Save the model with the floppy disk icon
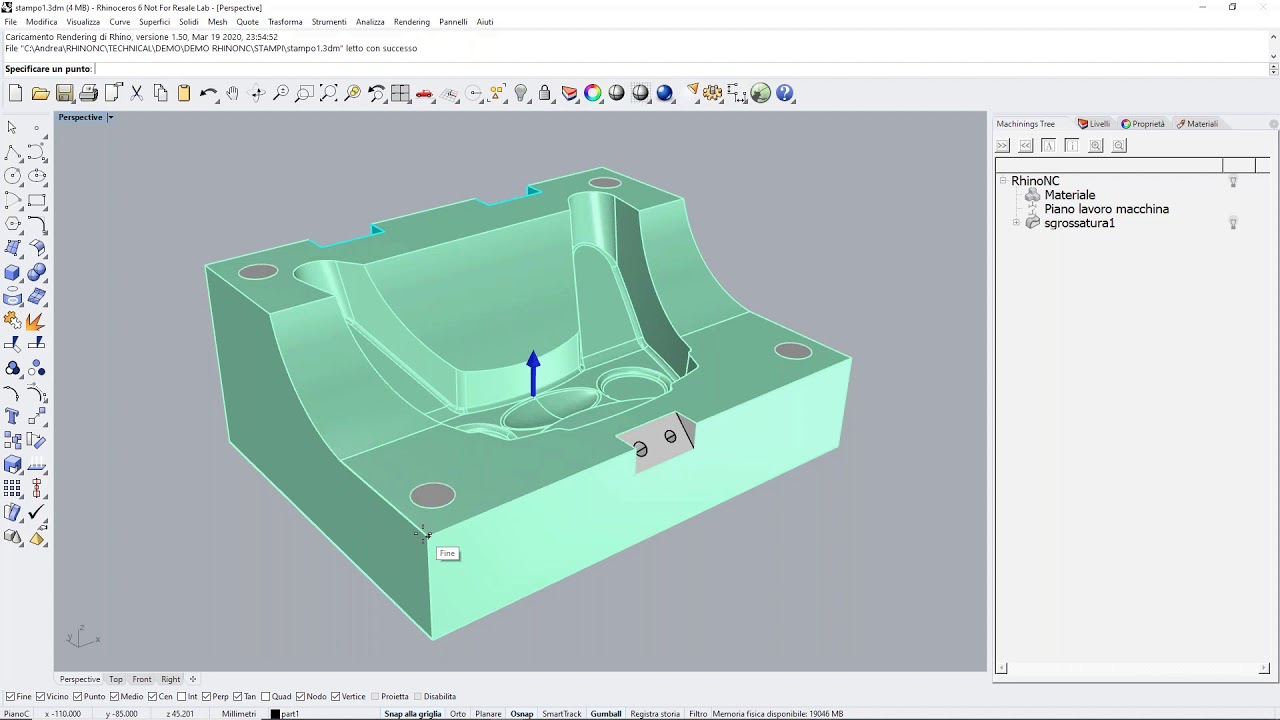Image resolution: width=1280 pixels, height=720 pixels. (x=64, y=93)
